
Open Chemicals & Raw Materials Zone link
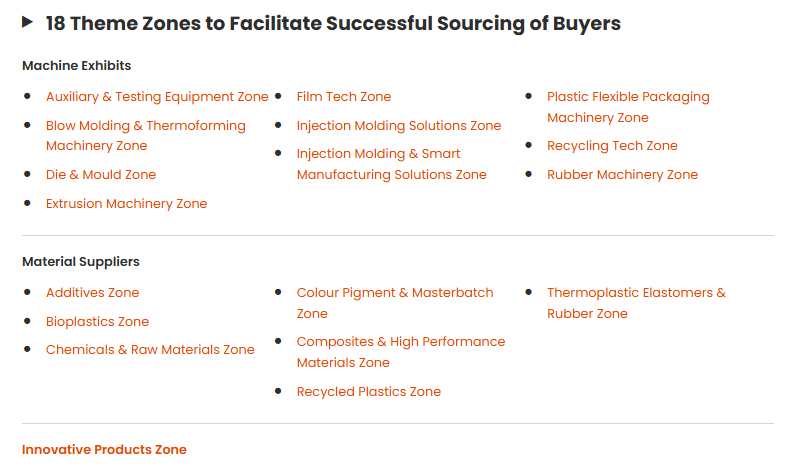[x=150, y=350]
